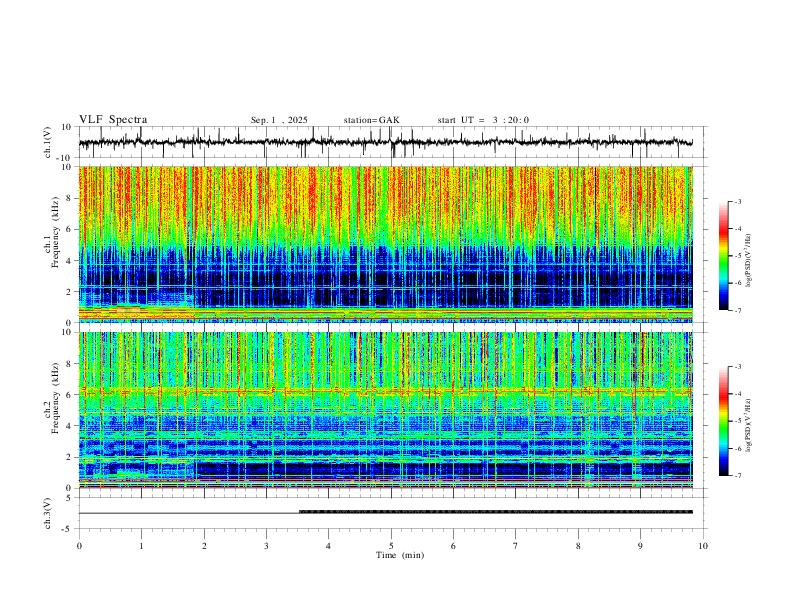Click the ch.2 spectrogram color scale bar
The image size is (792, 612).
[x=723, y=421]
